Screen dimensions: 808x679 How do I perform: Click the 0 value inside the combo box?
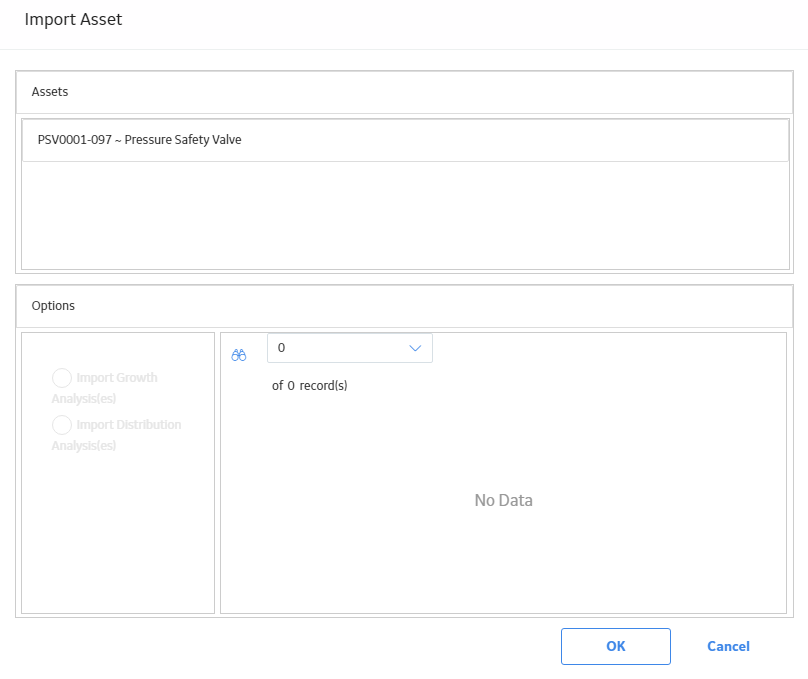(x=281, y=348)
